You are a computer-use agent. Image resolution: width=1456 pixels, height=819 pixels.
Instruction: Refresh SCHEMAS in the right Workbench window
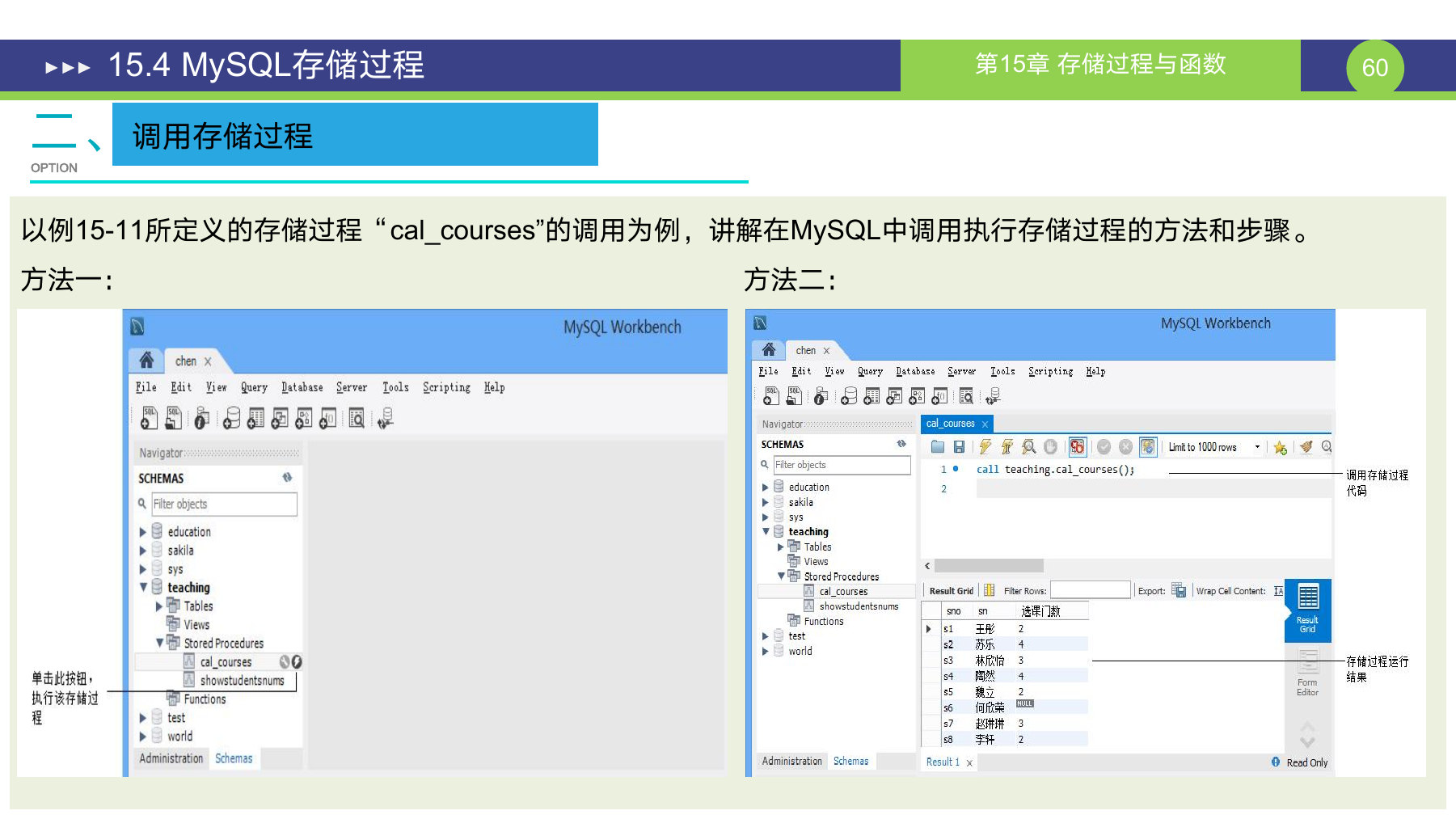[x=901, y=444]
